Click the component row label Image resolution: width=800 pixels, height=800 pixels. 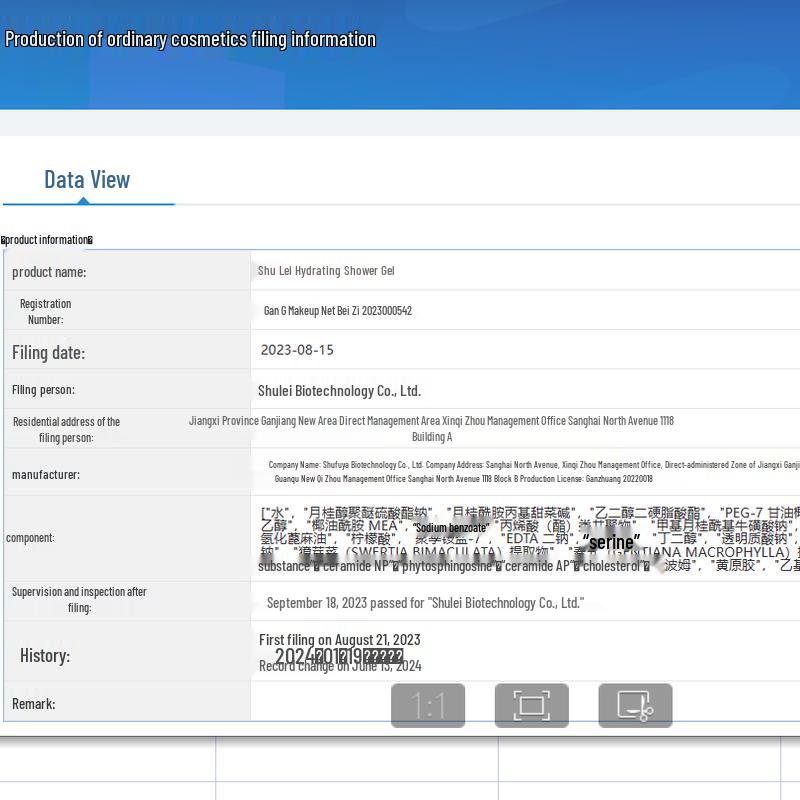point(30,538)
